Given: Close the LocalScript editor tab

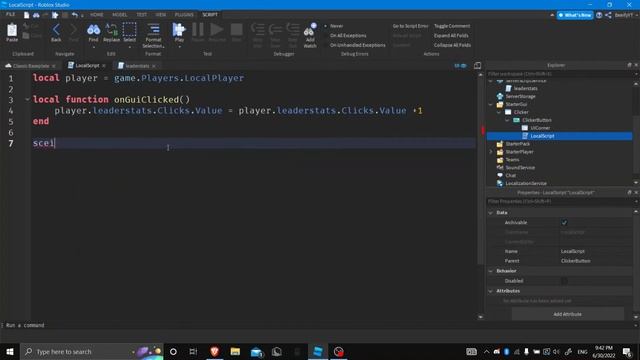Looking at the screenshot, I should (x=104, y=66).
